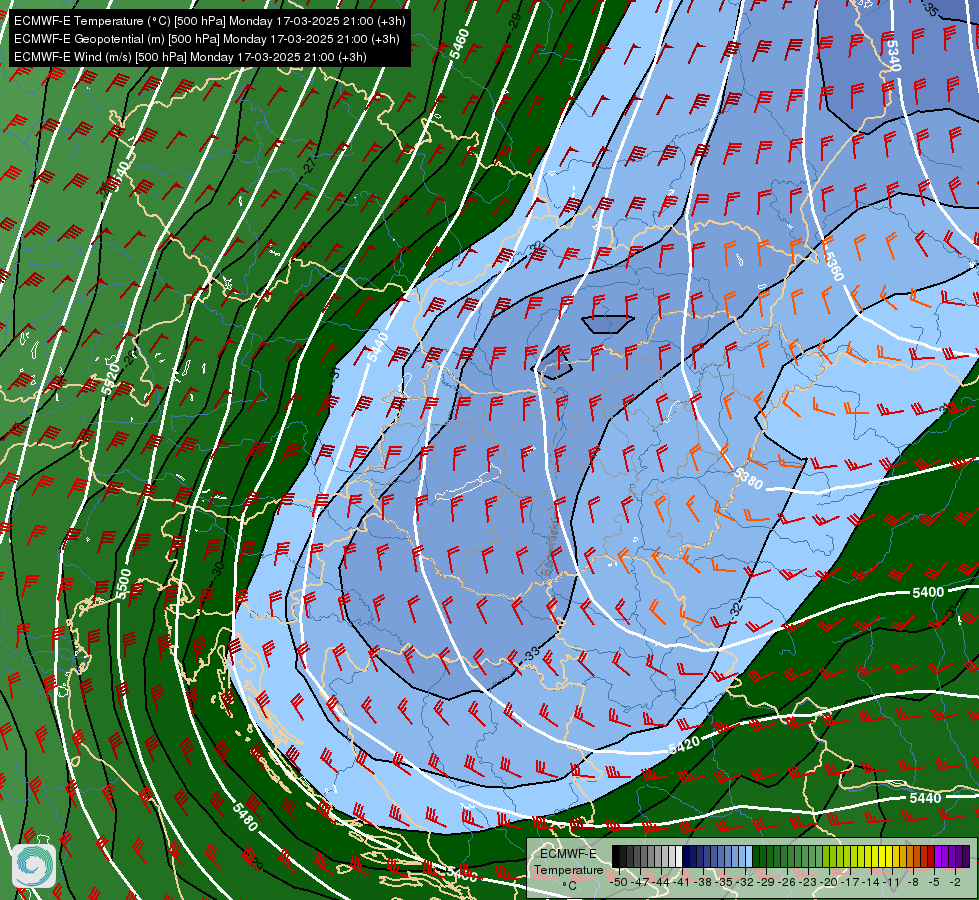979x900 pixels.
Task: Click the -41 tick label in the legend
Action: (x=682, y=883)
